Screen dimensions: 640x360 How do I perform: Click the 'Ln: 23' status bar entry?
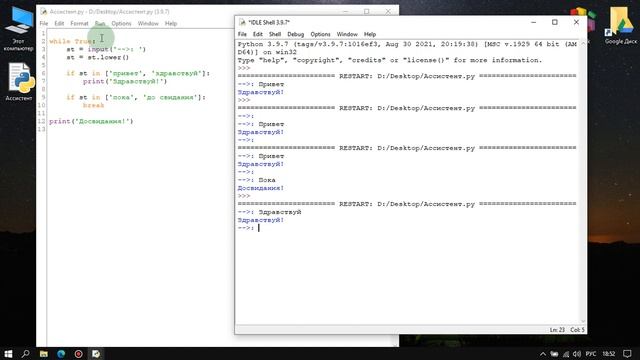(557, 329)
